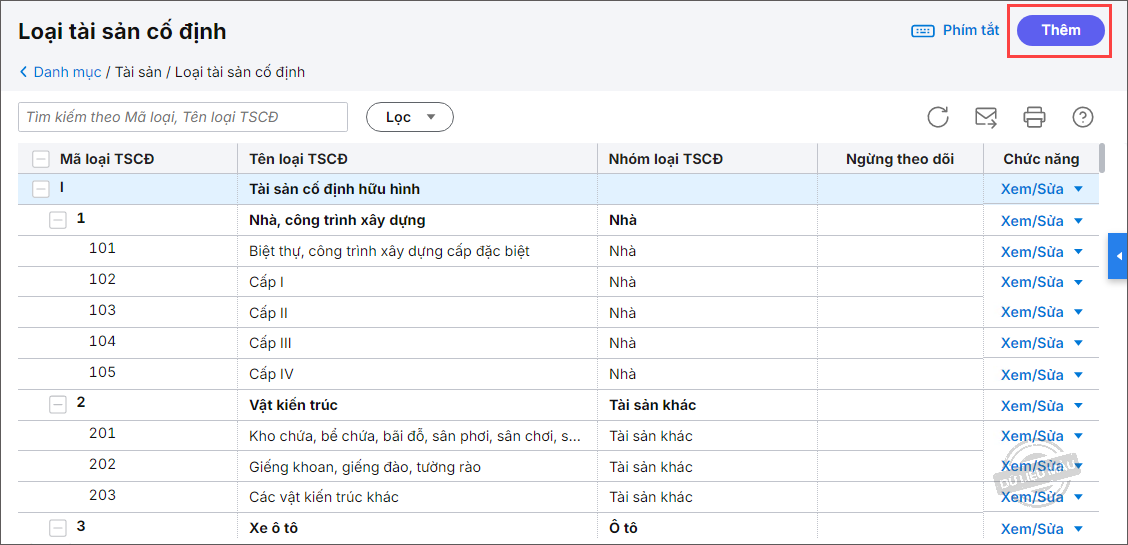Collapse group 1 Nhà, công trình xây dựng
Image resolution: width=1128 pixels, height=545 pixels.
58,219
